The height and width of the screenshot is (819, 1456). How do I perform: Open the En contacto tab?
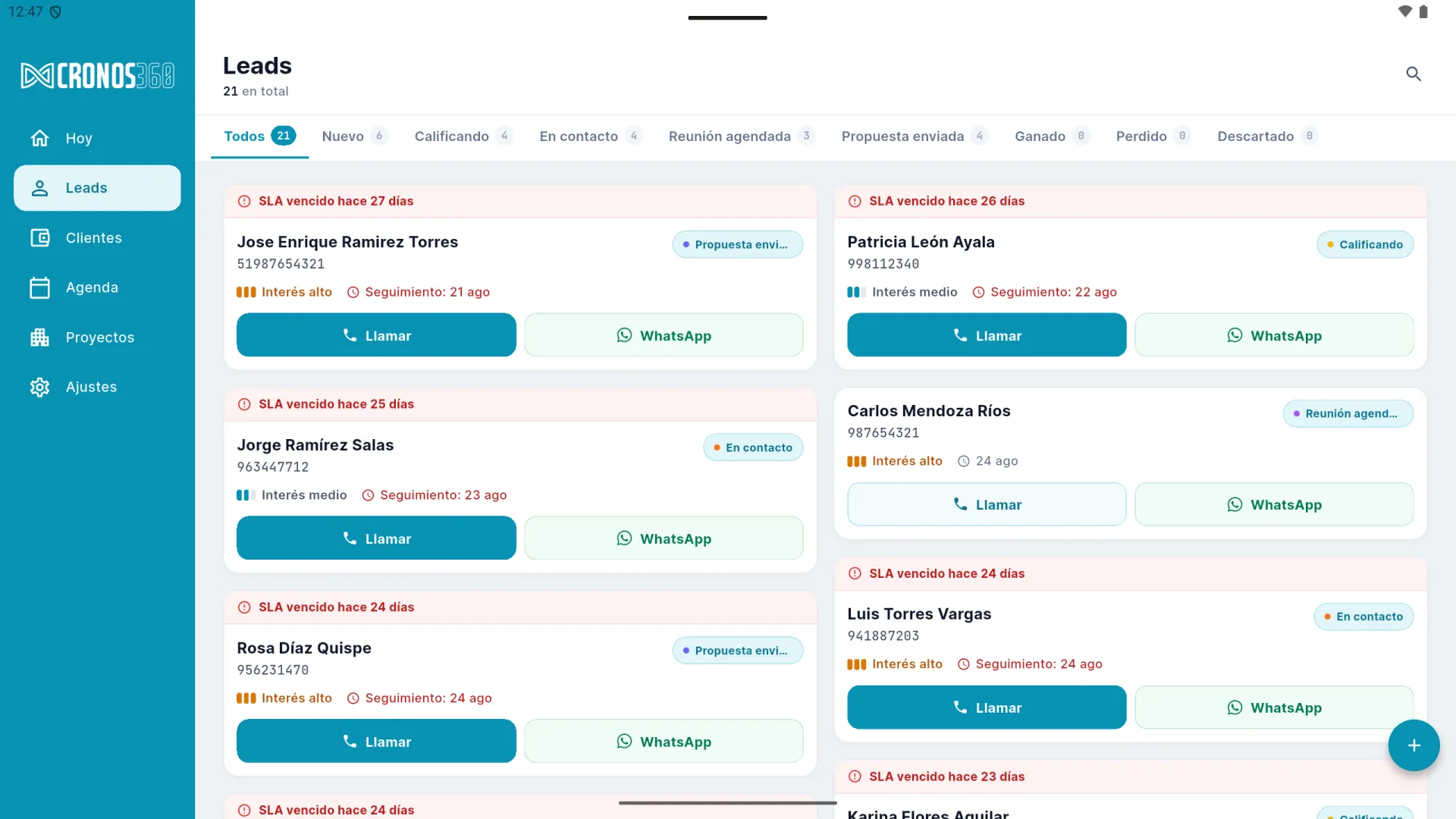tap(590, 136)
